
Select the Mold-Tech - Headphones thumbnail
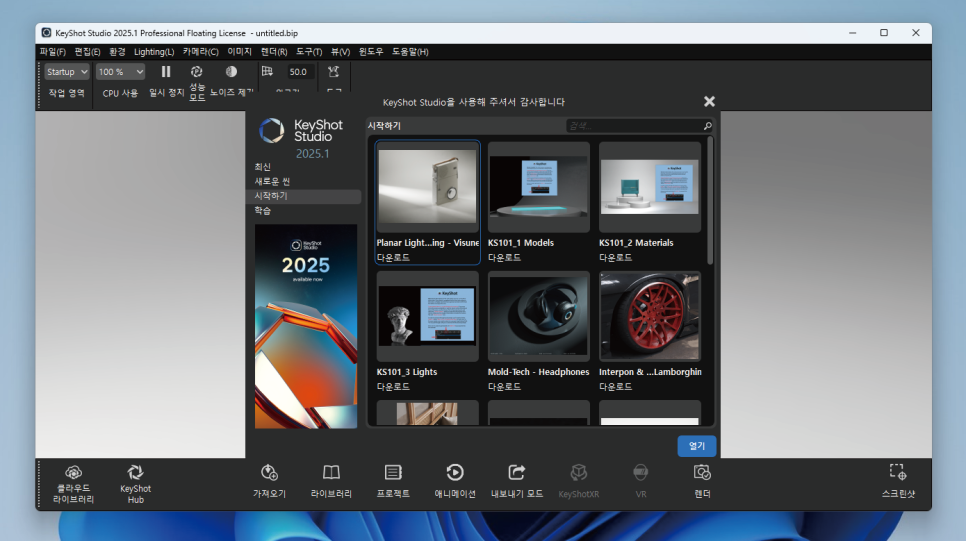tap(538, 316)
